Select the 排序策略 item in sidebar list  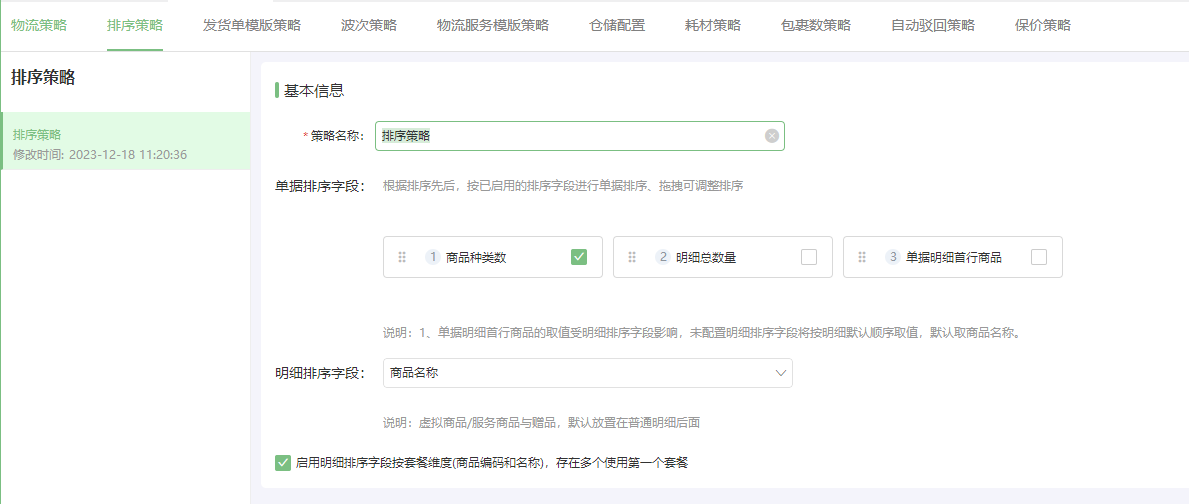pos(126,141)
